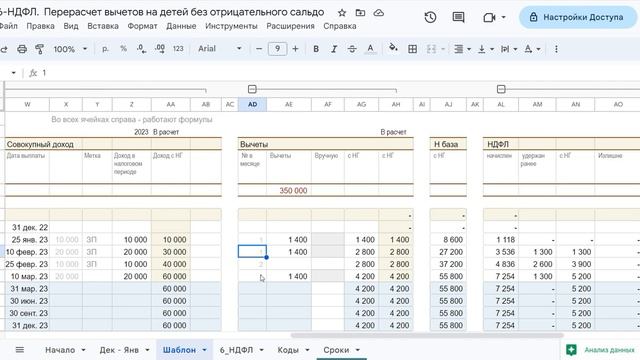
Task: Select column header AE
Action: (x=289, y=104)
